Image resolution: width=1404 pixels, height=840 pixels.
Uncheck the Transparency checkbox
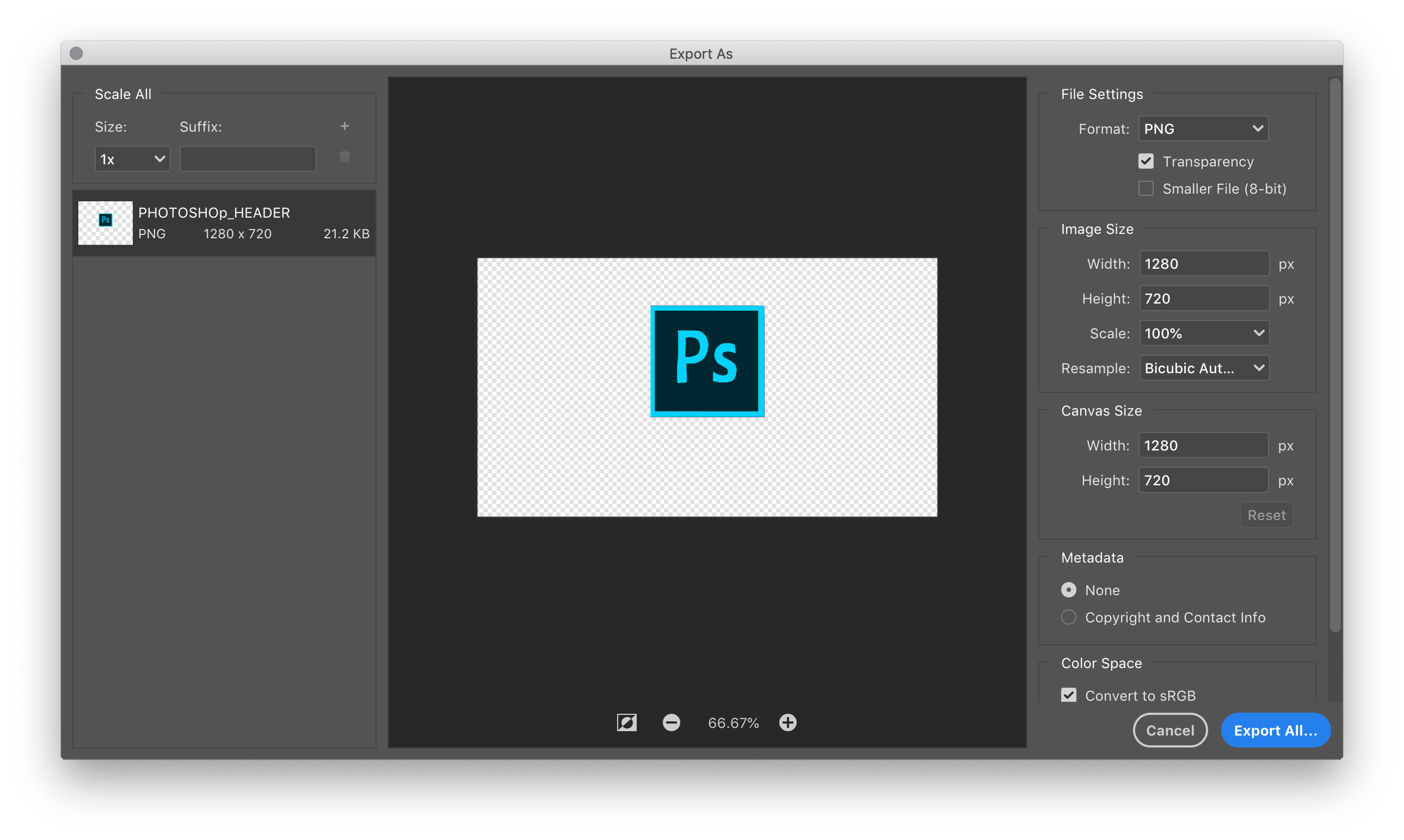pos(1146,162)
